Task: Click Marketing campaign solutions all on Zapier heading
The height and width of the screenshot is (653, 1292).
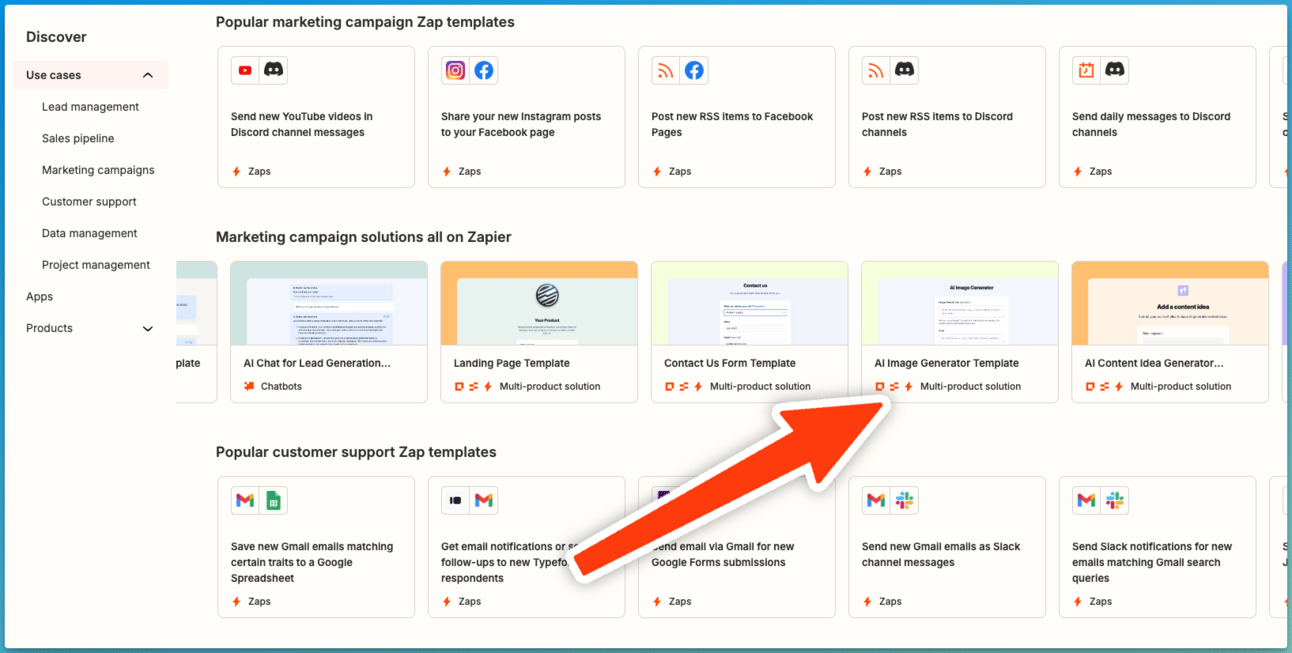Action: pyautogui.click(x=364, y=237)
